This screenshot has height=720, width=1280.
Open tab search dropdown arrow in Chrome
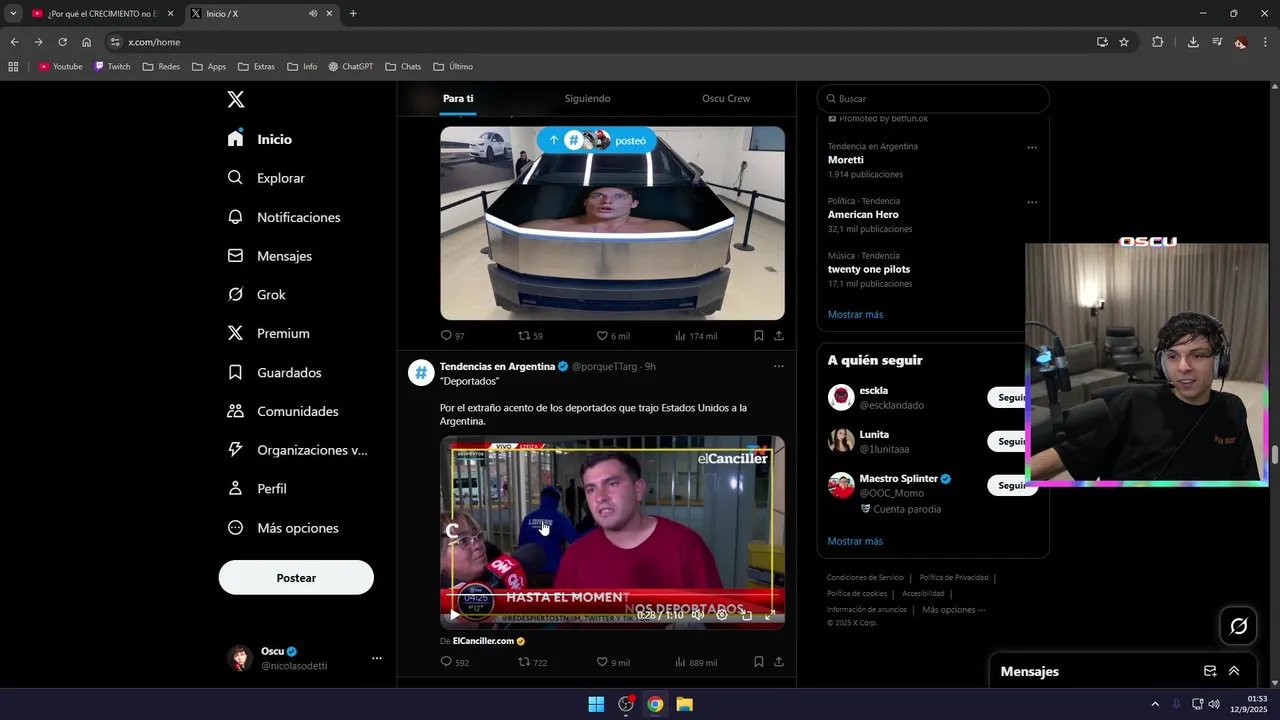pos(13,13)
